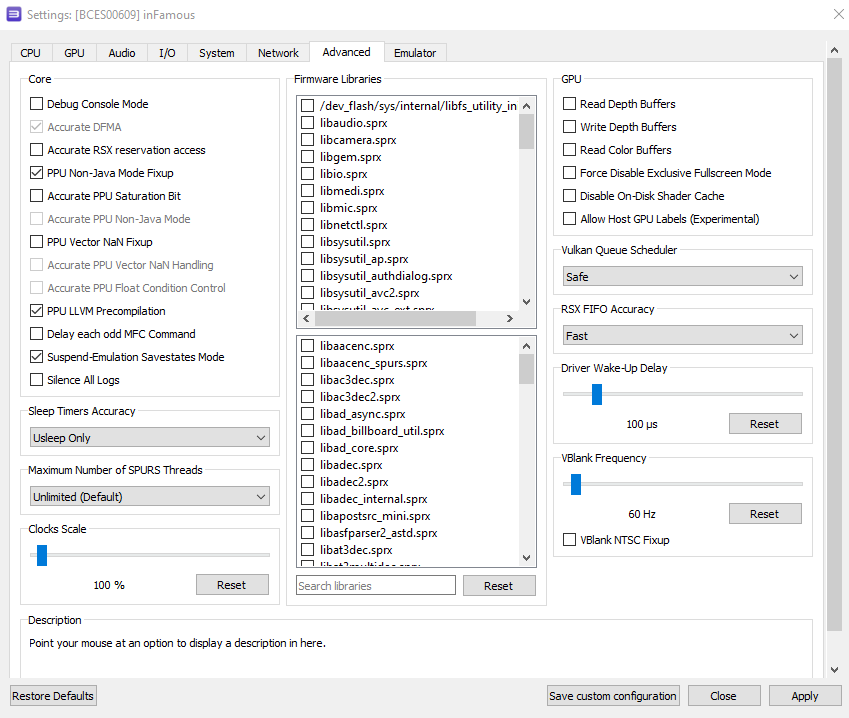Expand Maximum Number of SPURS Threads dropdown
Viewport: 849px width, 718px height.
tap(149, 497)
